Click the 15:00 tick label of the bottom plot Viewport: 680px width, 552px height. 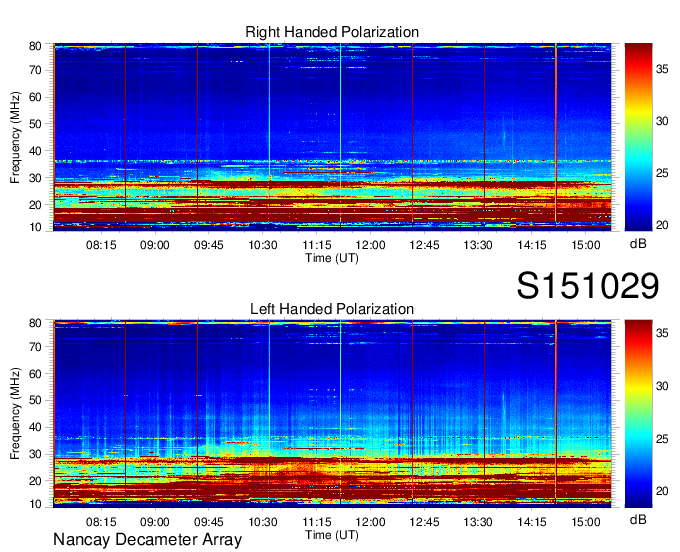pos(586,522)
